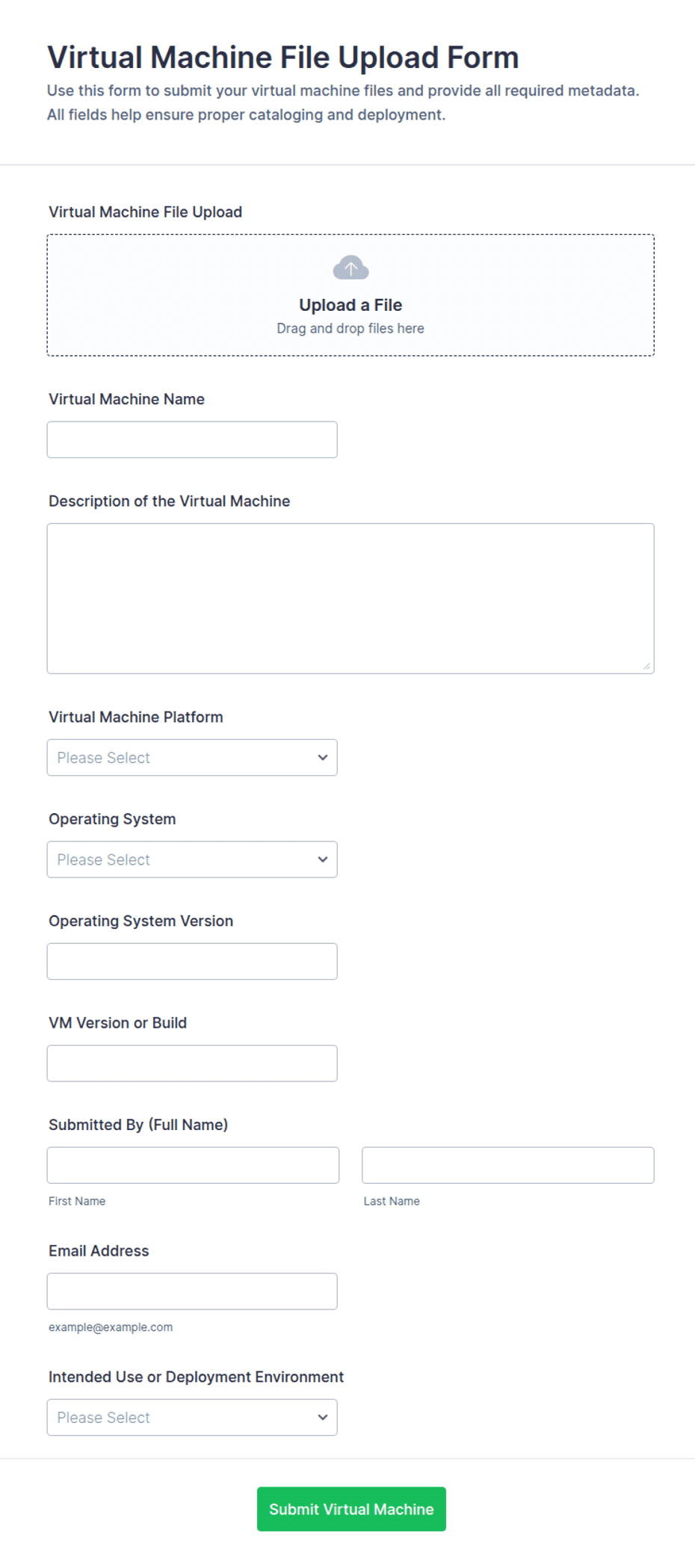Image resolution: width=695 pixels, height=1568 pixels.
Task: Click the cloud upload icon
Action: click(x=350, y=268)
